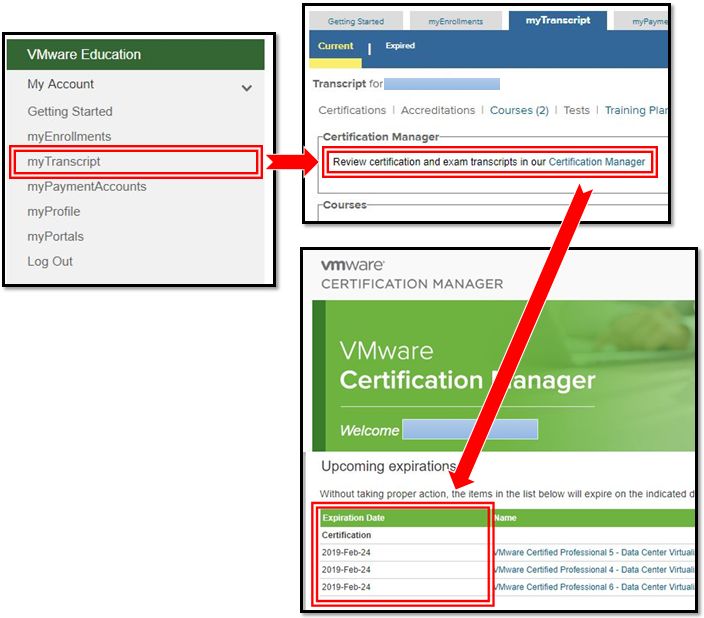Open My Account in VMware Education menu
Screen dimensions: 704x618
pos(61,84)
